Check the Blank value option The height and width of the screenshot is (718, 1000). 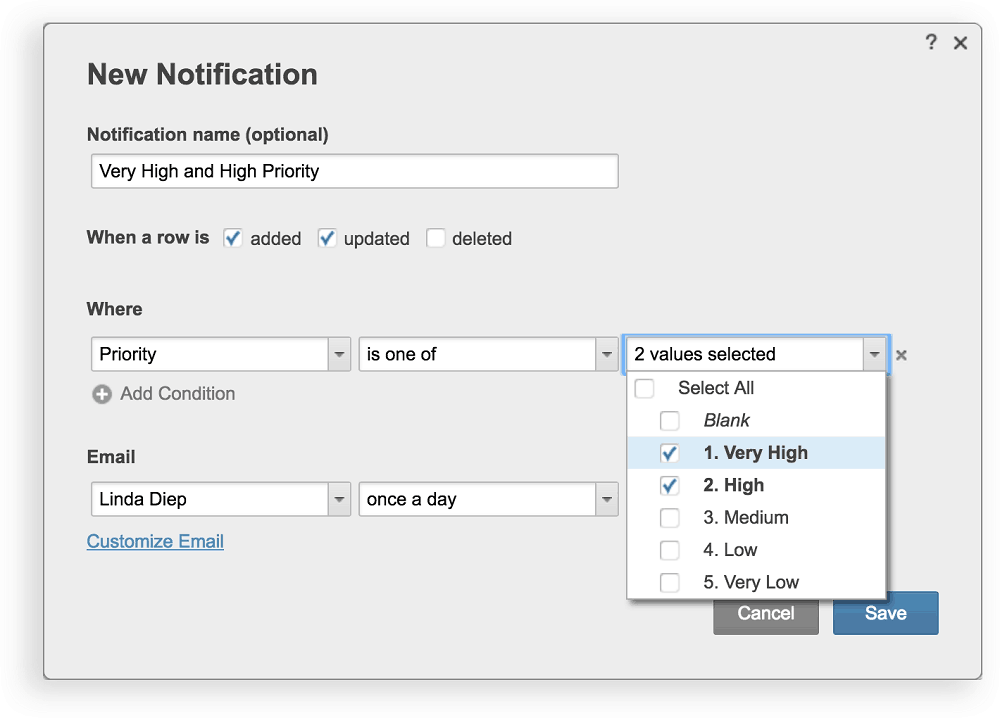tap(670, 421)
